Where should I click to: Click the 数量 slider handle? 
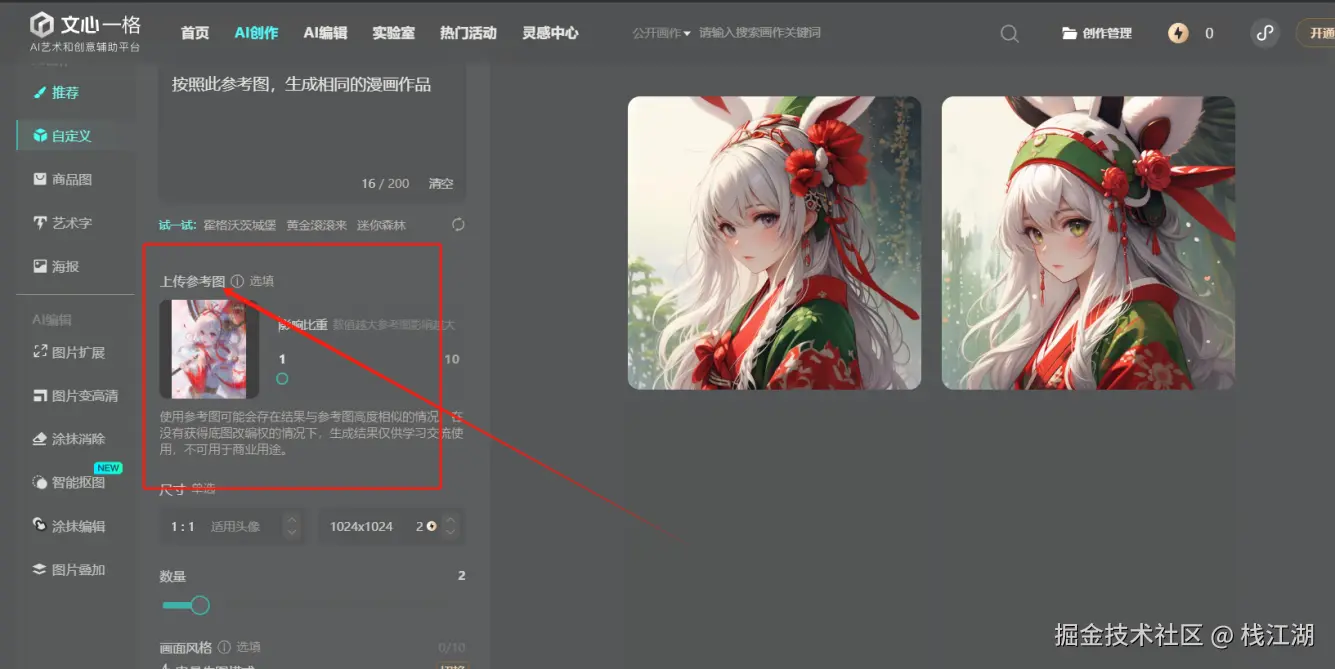[x=200, y=605]
